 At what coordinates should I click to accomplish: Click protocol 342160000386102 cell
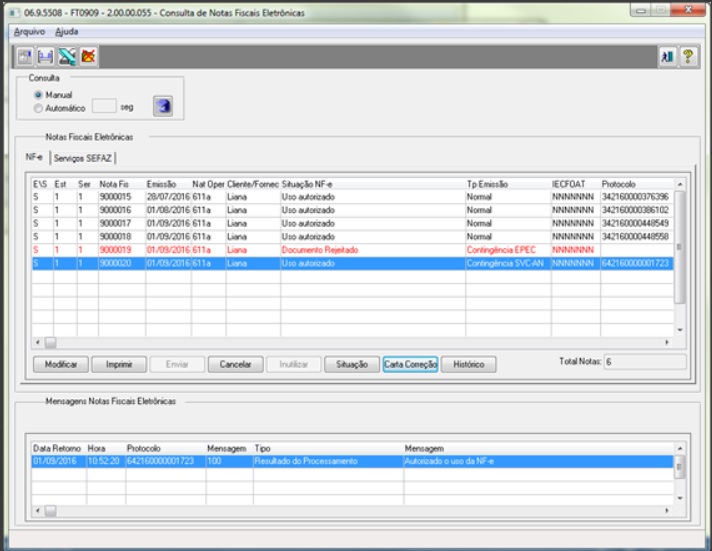click(x=635, y=210)
